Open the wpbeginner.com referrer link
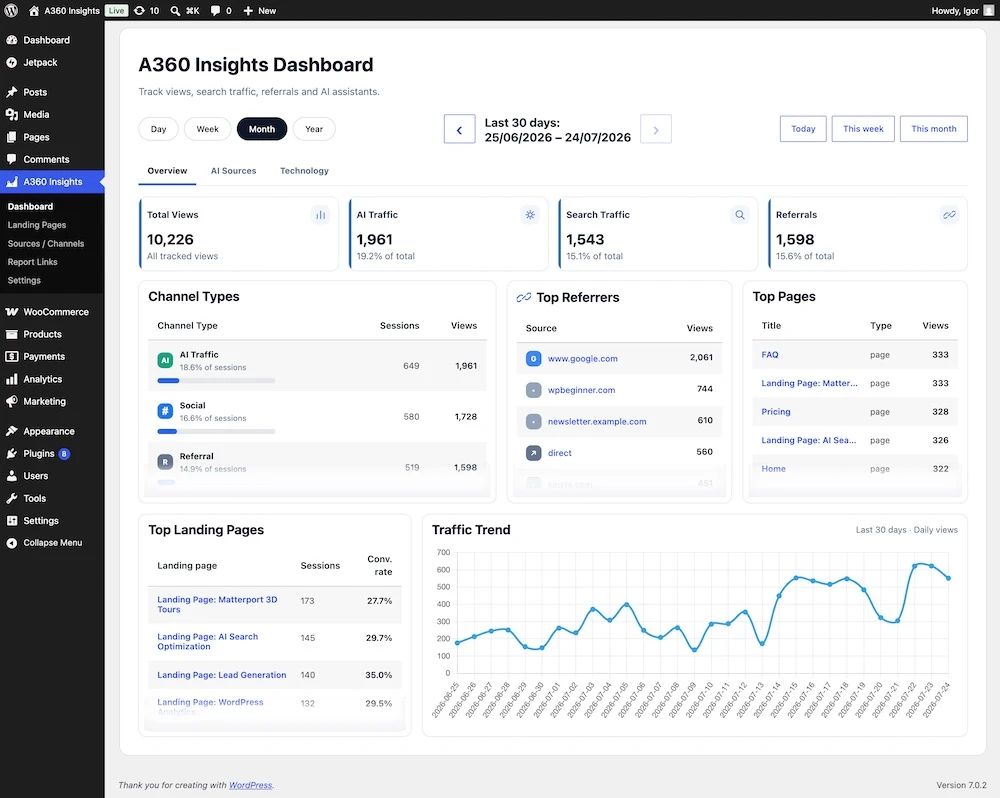 (582, 390)
